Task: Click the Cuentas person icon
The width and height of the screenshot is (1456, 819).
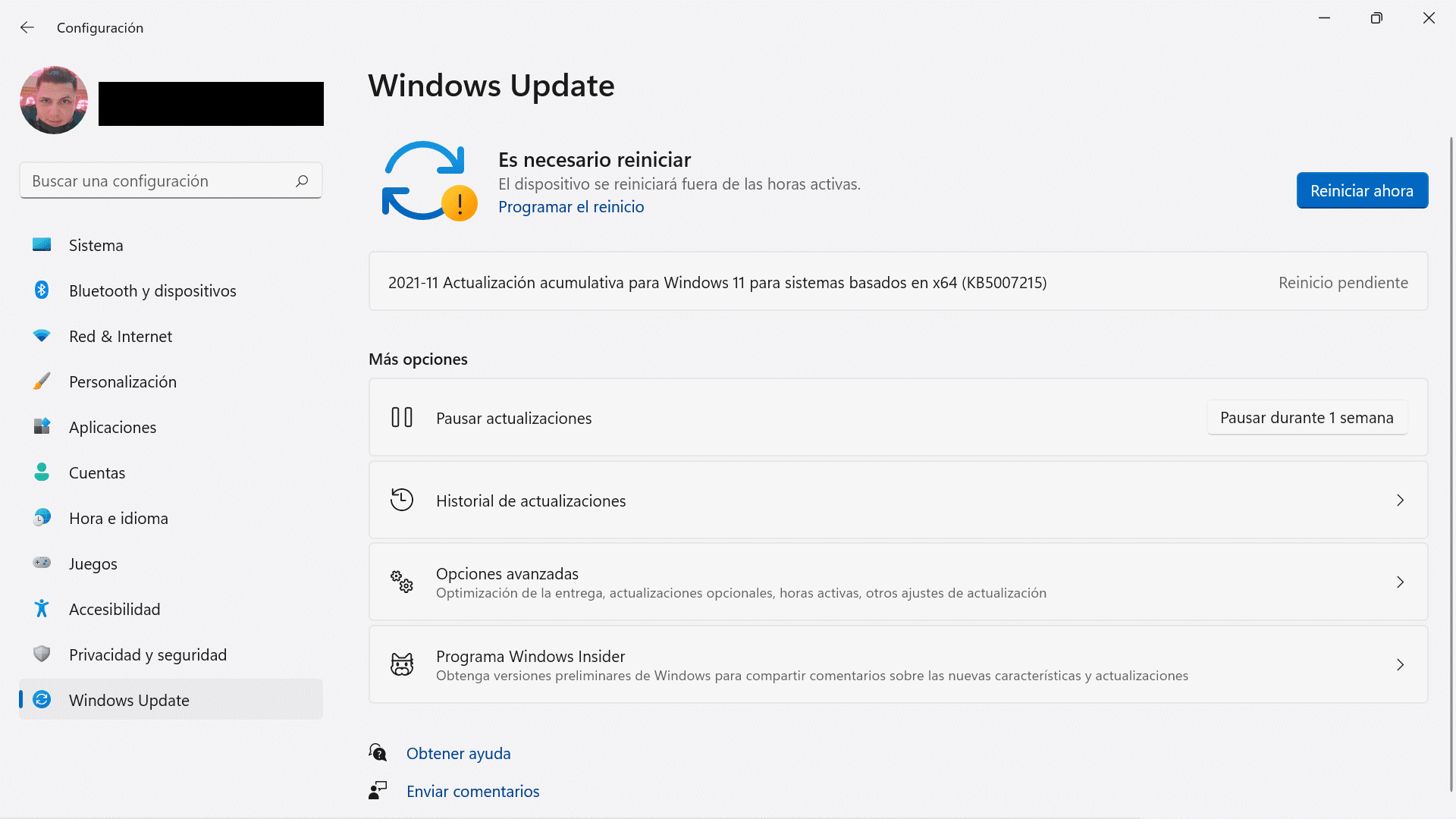Action: click(42, 472)
